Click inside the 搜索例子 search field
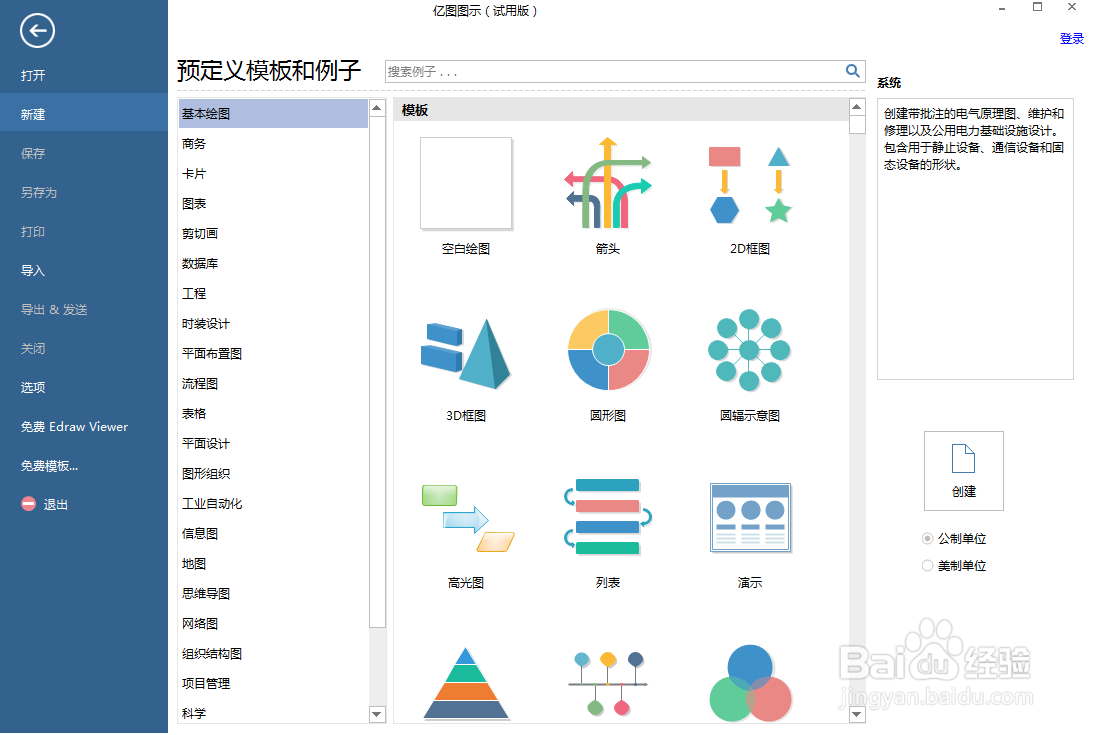The image size is (1093, 735). click(600, 71)
